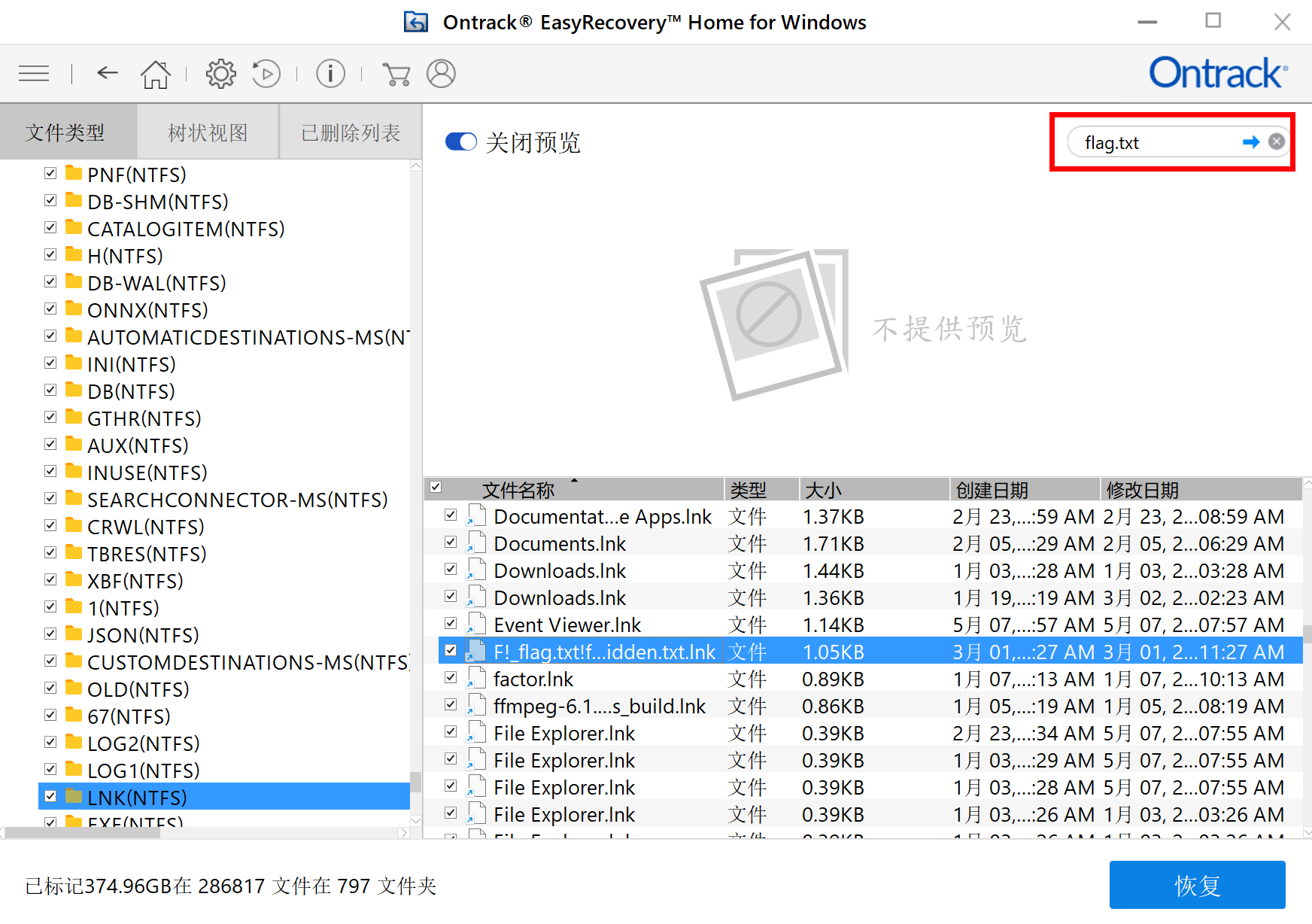
Task: Clear the search box text
Action: tap(1277, 141)
